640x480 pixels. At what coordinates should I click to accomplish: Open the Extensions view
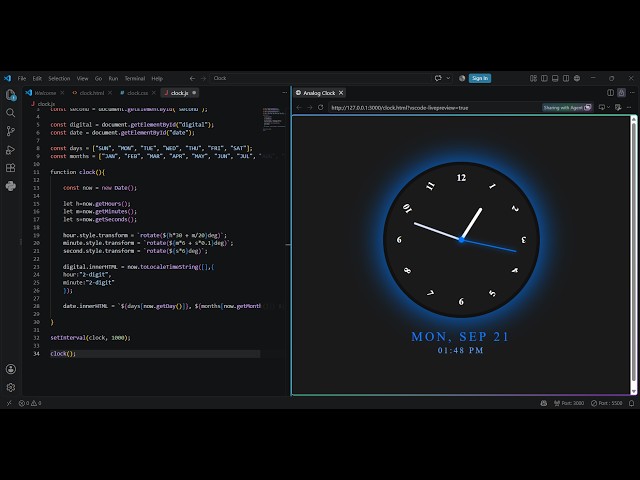(11, 168)
